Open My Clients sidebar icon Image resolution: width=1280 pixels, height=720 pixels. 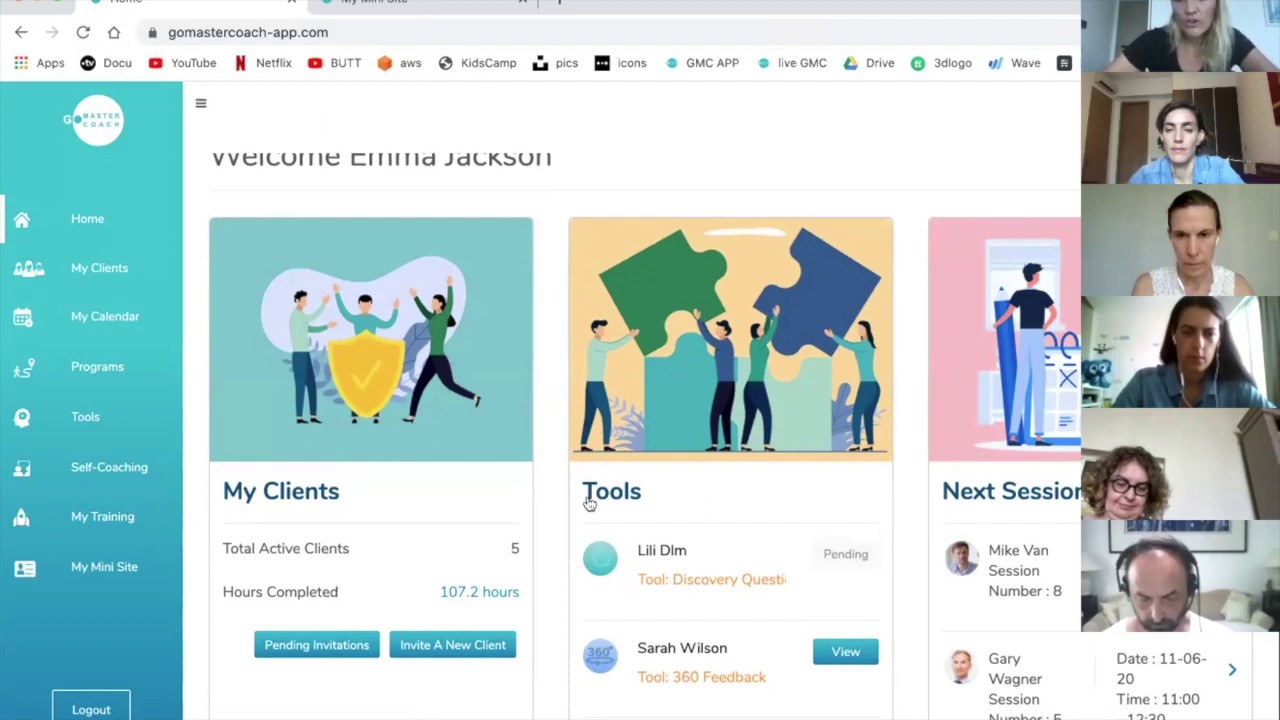pyautogui.click(x=28, y=268)
